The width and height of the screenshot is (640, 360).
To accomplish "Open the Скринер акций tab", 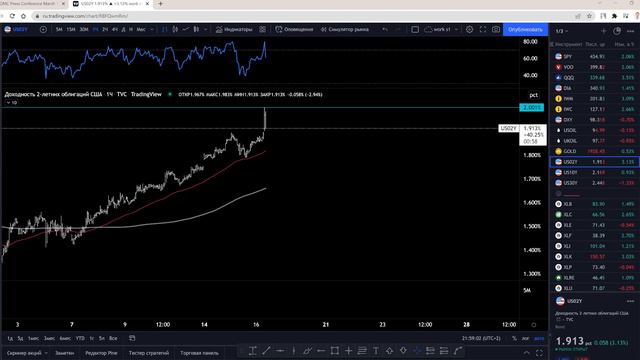I will coord(24,353).
